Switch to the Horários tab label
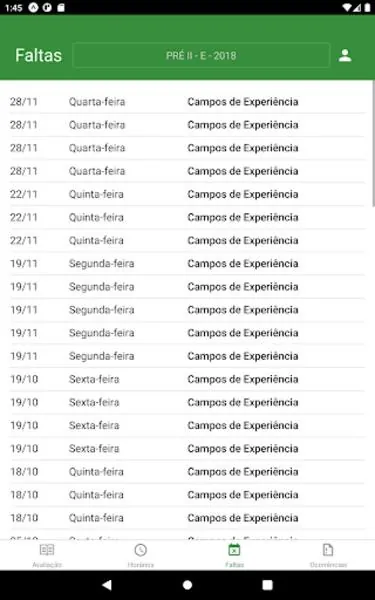375x600 pixels. tap(140, 565)
